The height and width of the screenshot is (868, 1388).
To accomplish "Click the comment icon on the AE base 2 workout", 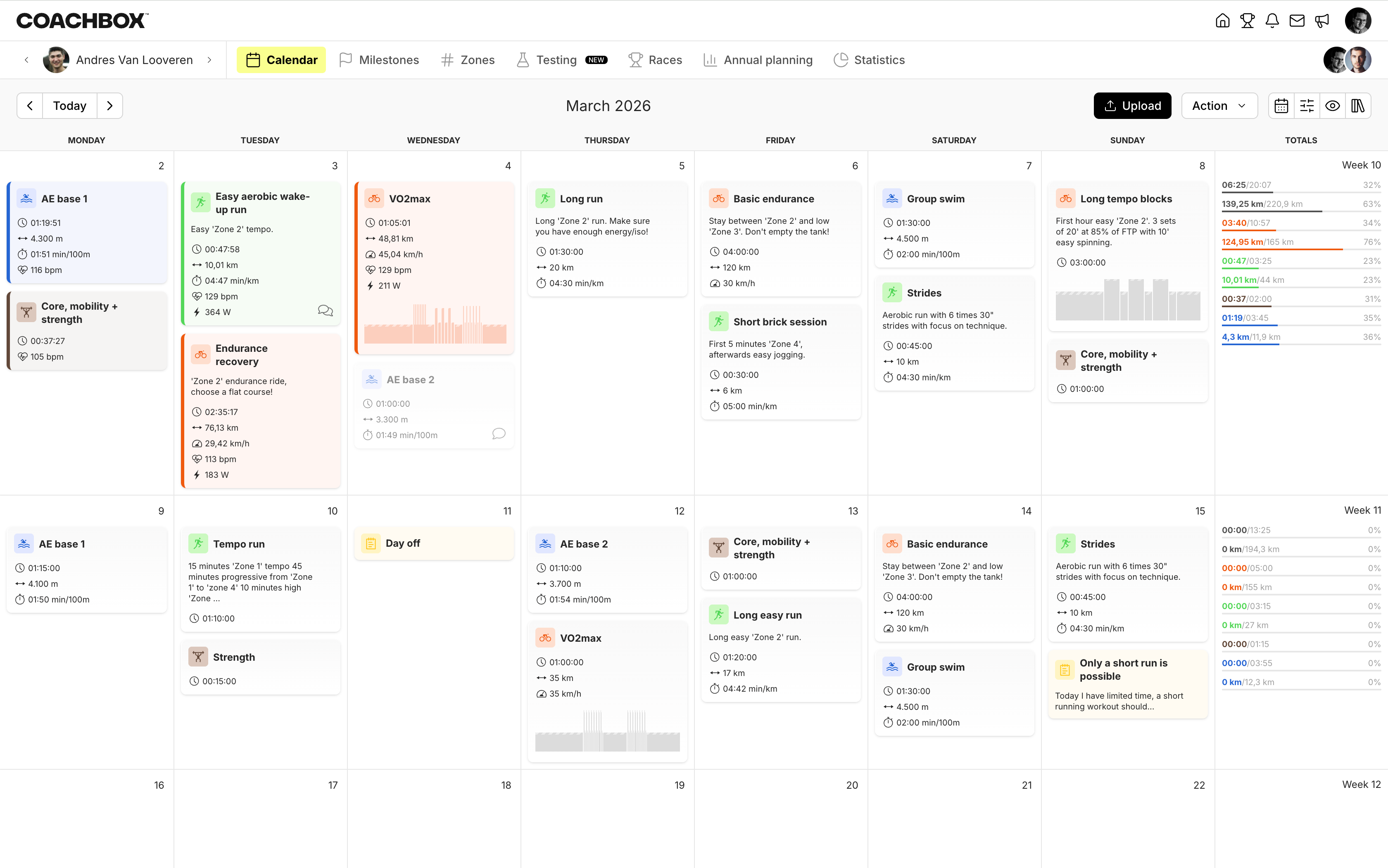I will 499,434.
